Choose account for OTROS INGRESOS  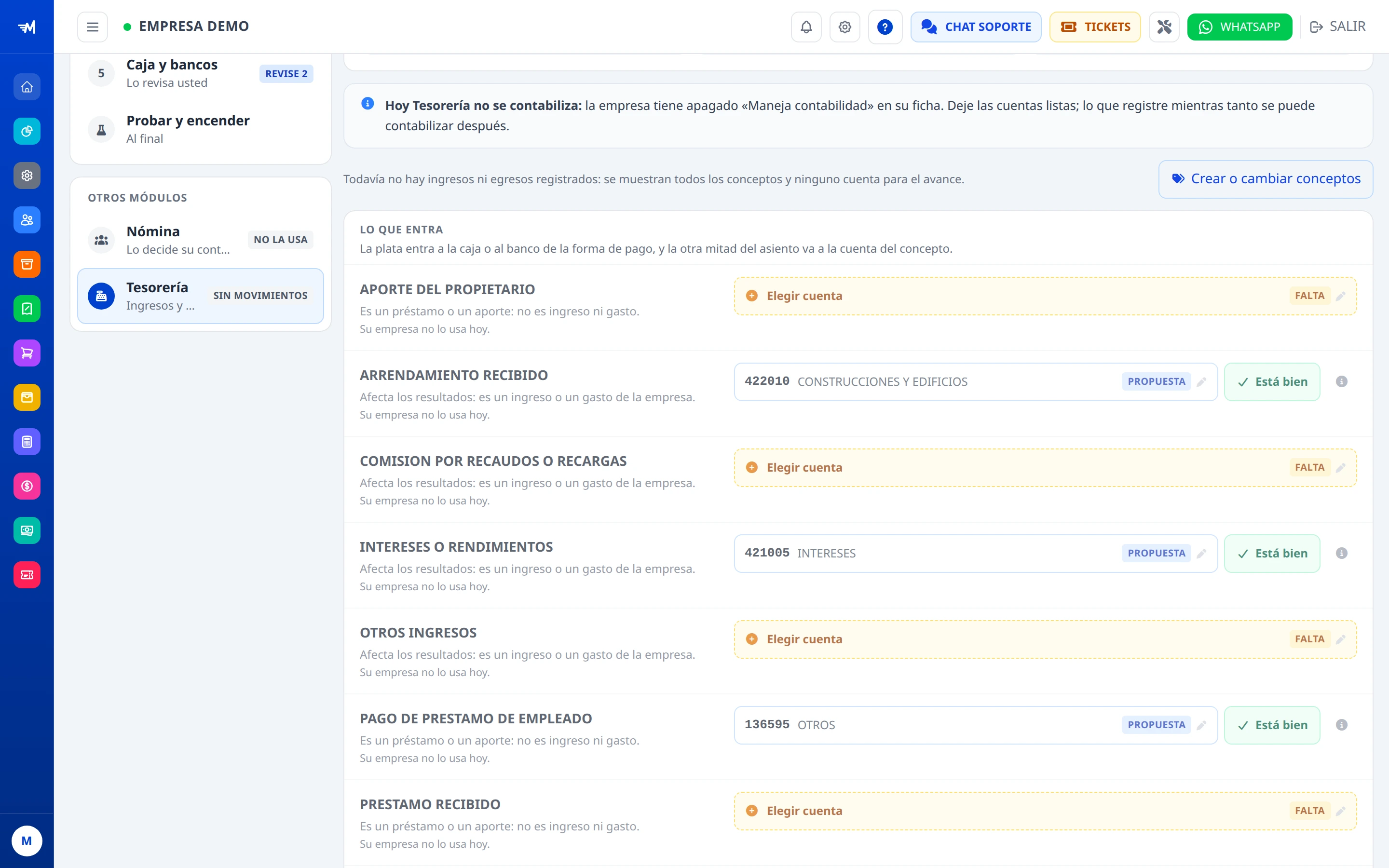(x=1045, y=639)
